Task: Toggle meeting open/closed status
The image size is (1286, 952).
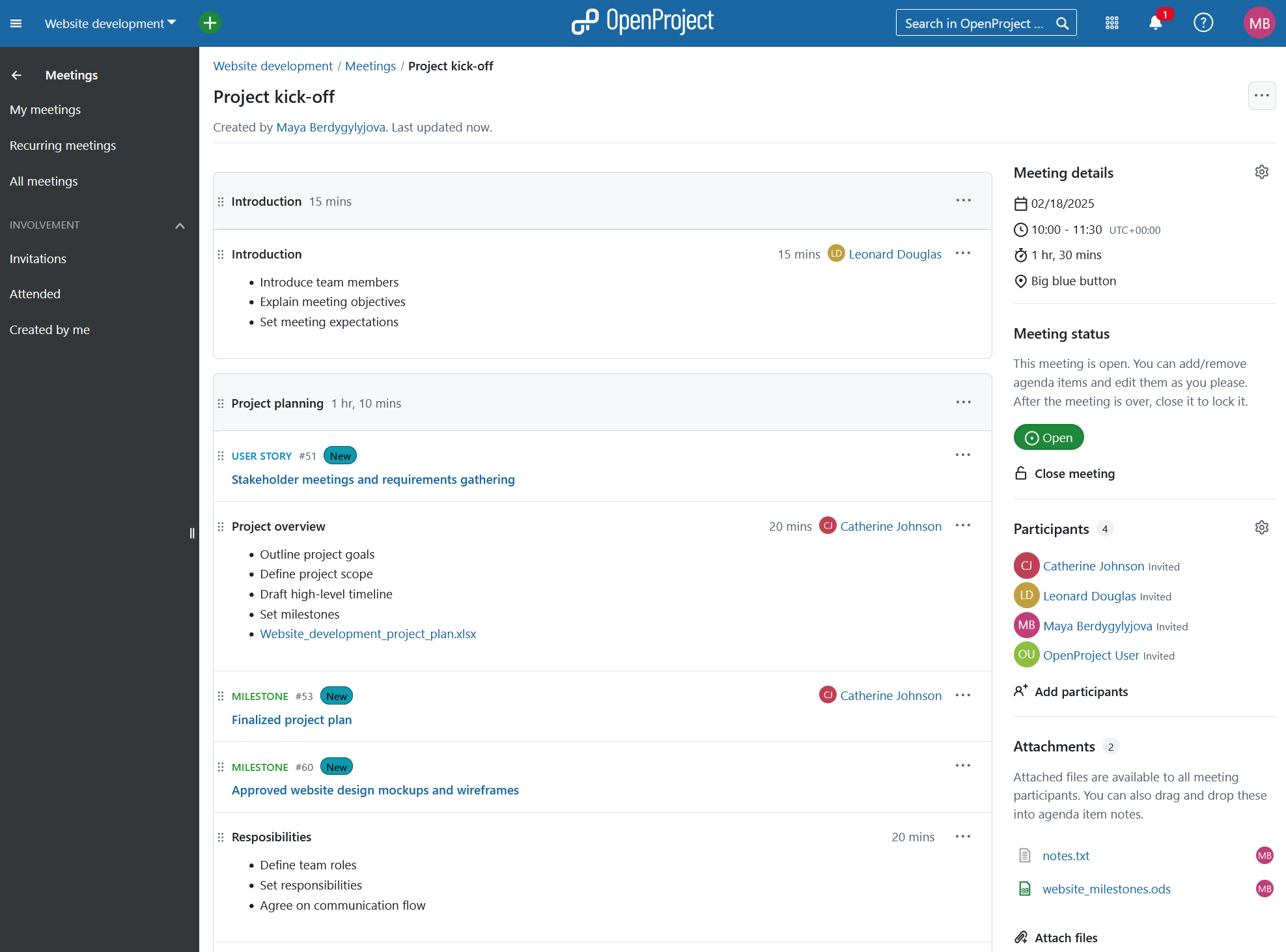Action: 1064,473
